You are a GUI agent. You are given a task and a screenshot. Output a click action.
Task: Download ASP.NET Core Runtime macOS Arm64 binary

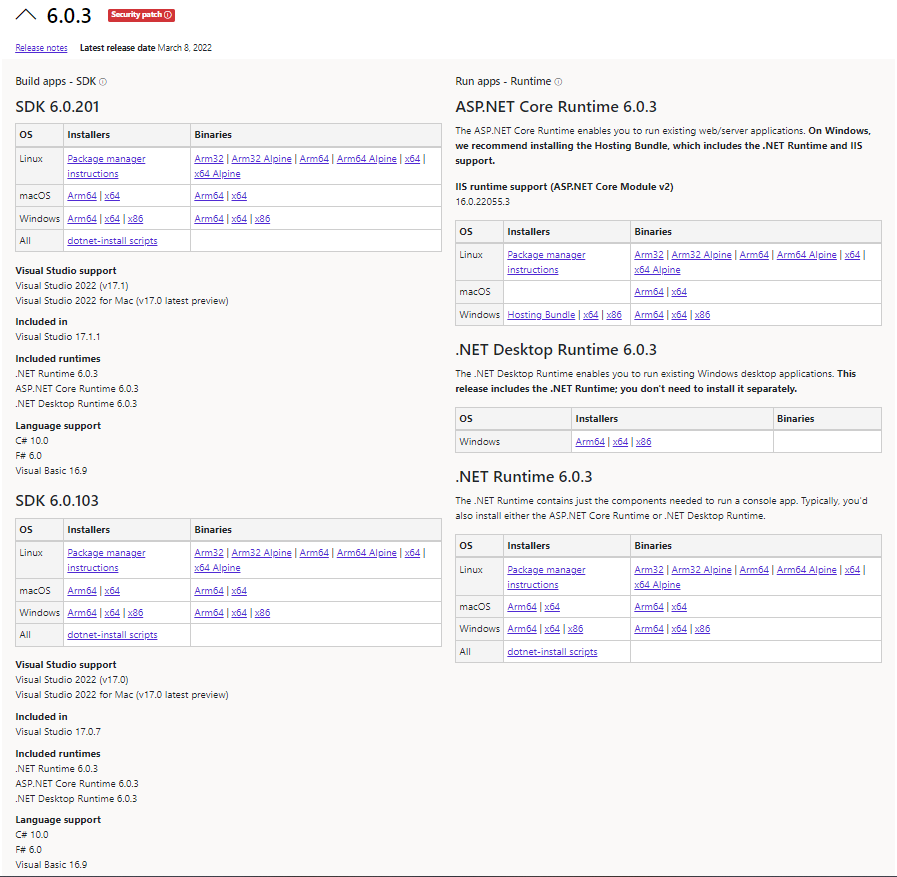(649, 292)
